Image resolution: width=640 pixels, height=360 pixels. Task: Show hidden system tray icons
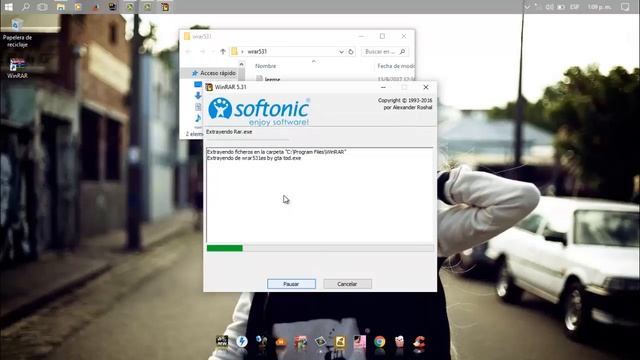click(x=527, y=7)
